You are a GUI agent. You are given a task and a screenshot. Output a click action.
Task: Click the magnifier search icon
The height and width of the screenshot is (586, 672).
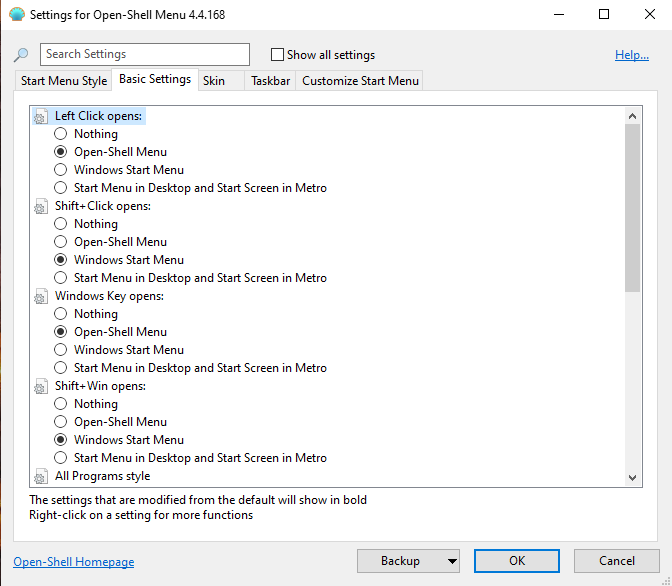coord(21,55)
